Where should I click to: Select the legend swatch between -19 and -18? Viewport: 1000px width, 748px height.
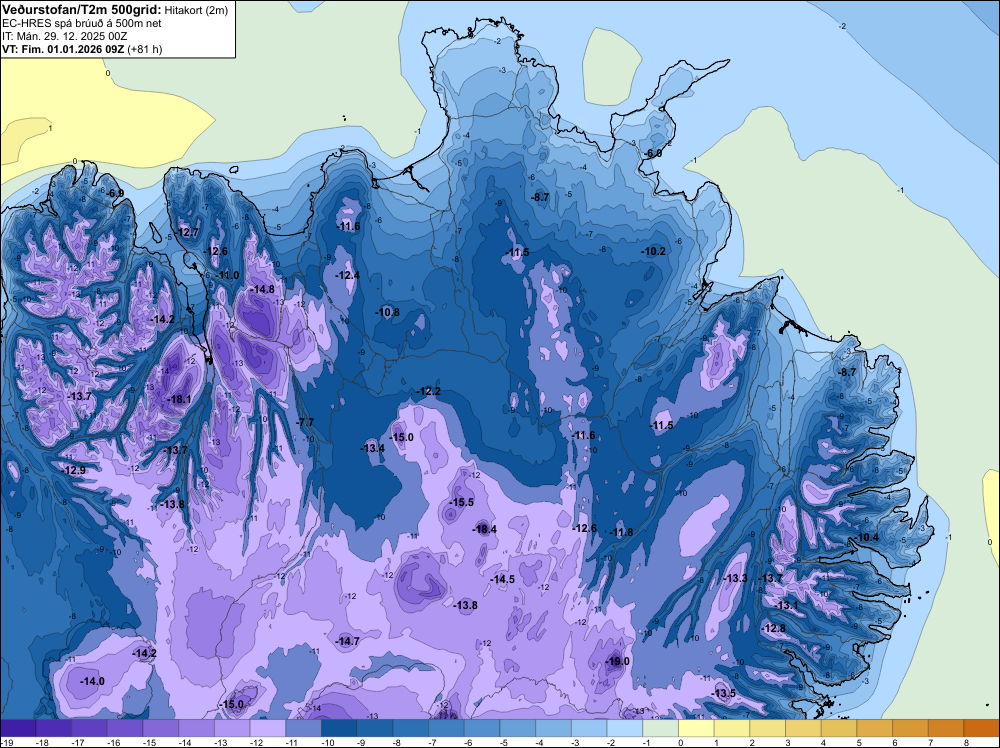click(x=18, y=728)
